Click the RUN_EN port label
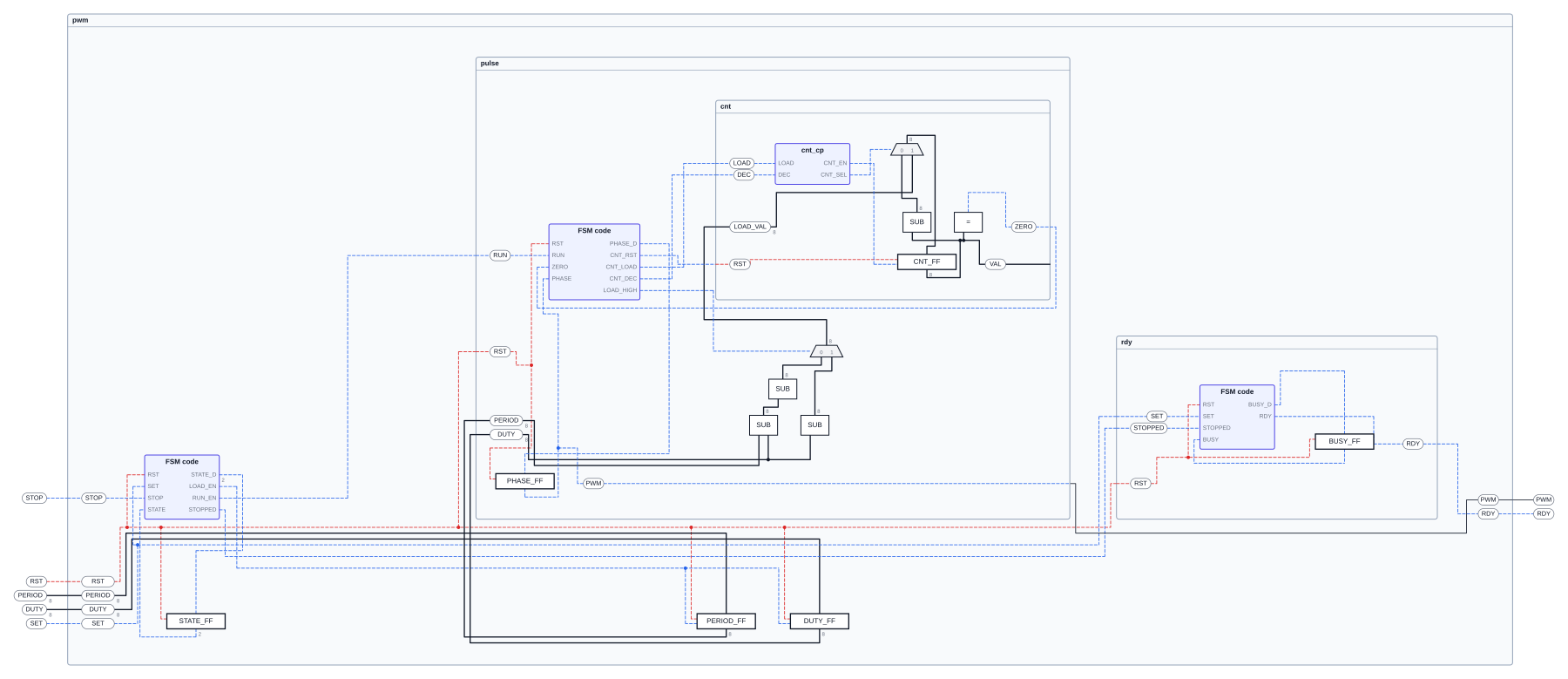 [x=204, y=498]
